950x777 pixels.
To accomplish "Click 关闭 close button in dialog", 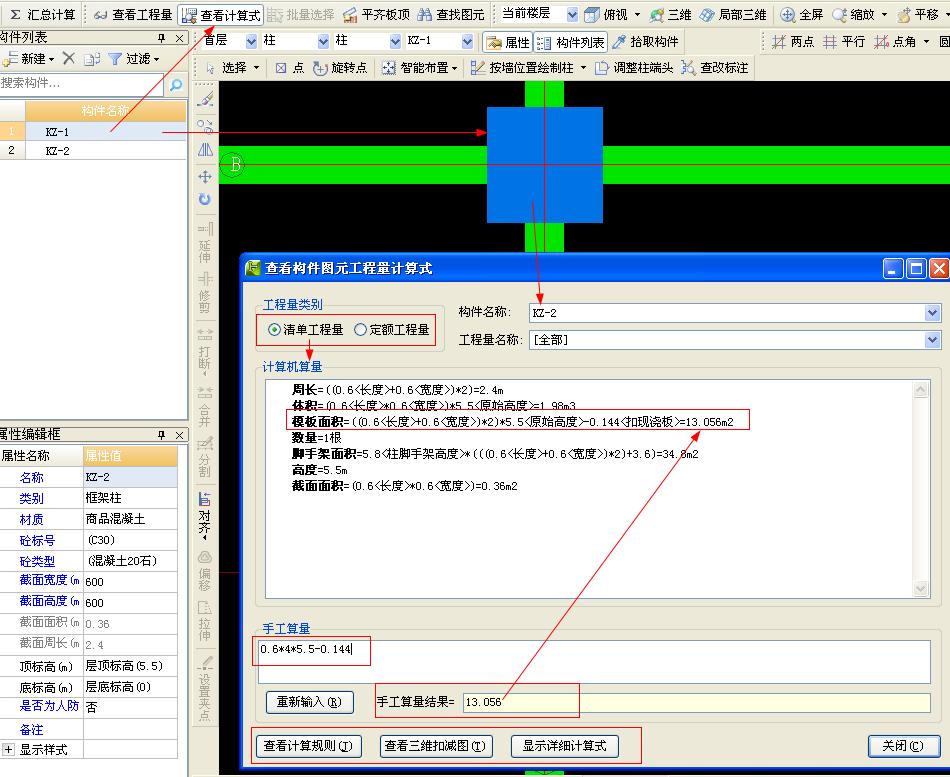I will [903, 745].
